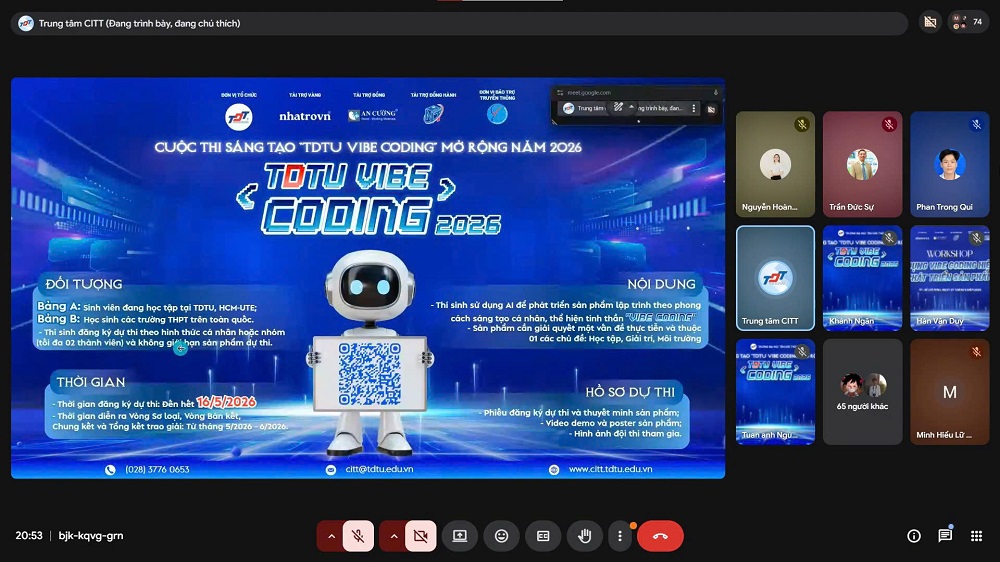This screenshot has height=562, width=1000.
Task: Click three-dot menu in shared preview bar
Action: (x=694, y=108)
